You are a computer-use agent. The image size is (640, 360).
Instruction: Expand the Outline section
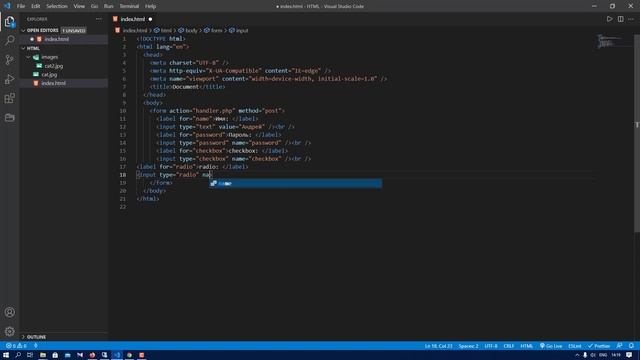point(23,337)
